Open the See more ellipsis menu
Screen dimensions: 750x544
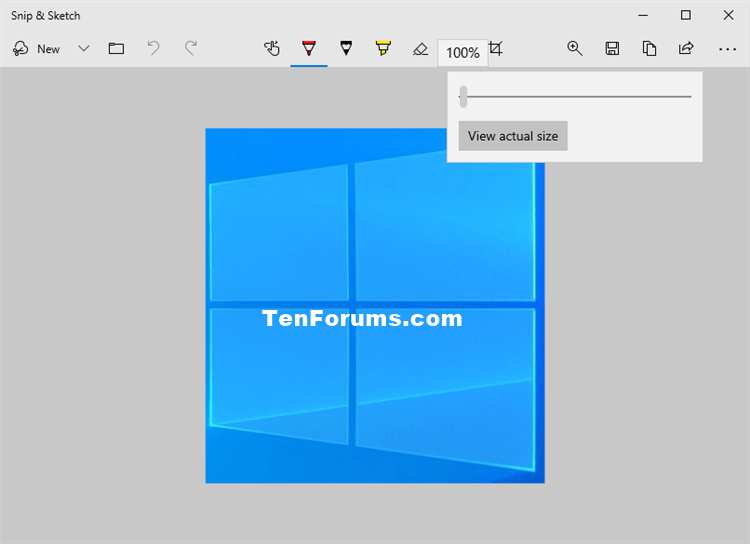pos(727,49)
